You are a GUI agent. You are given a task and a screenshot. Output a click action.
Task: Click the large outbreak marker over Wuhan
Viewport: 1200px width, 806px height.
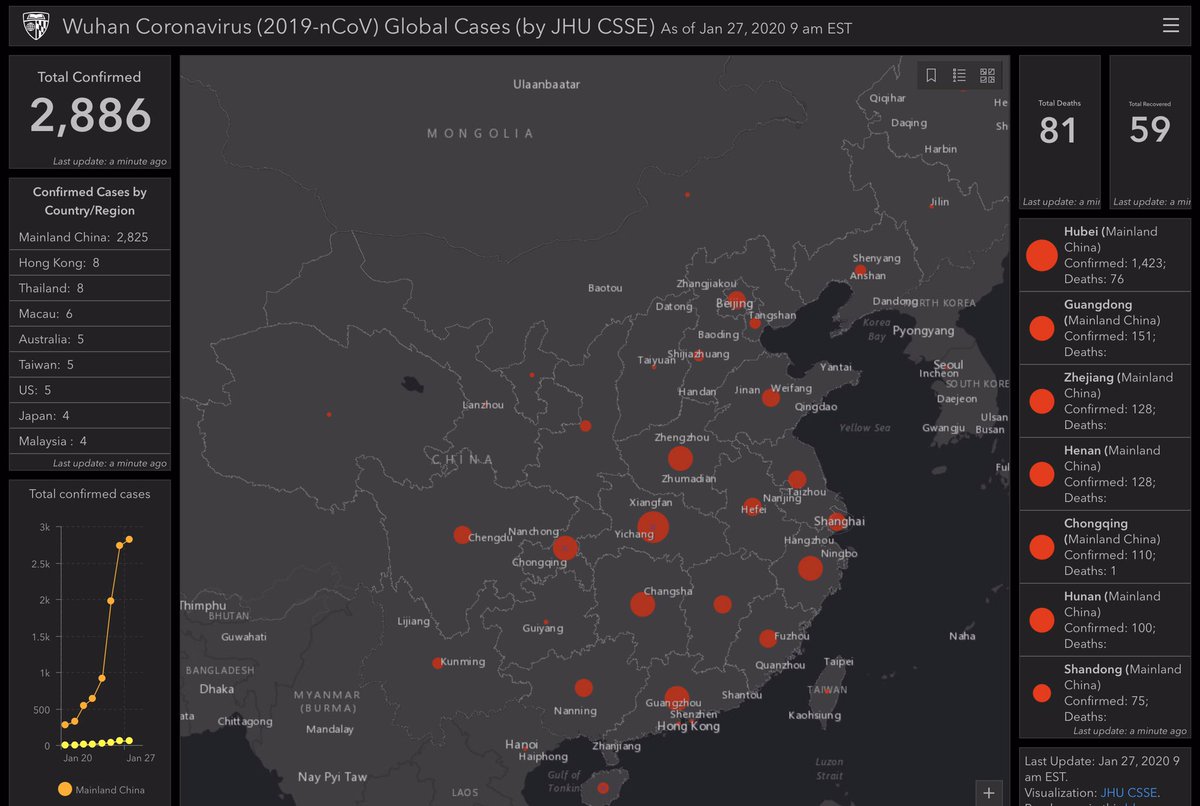coord(653,527)
